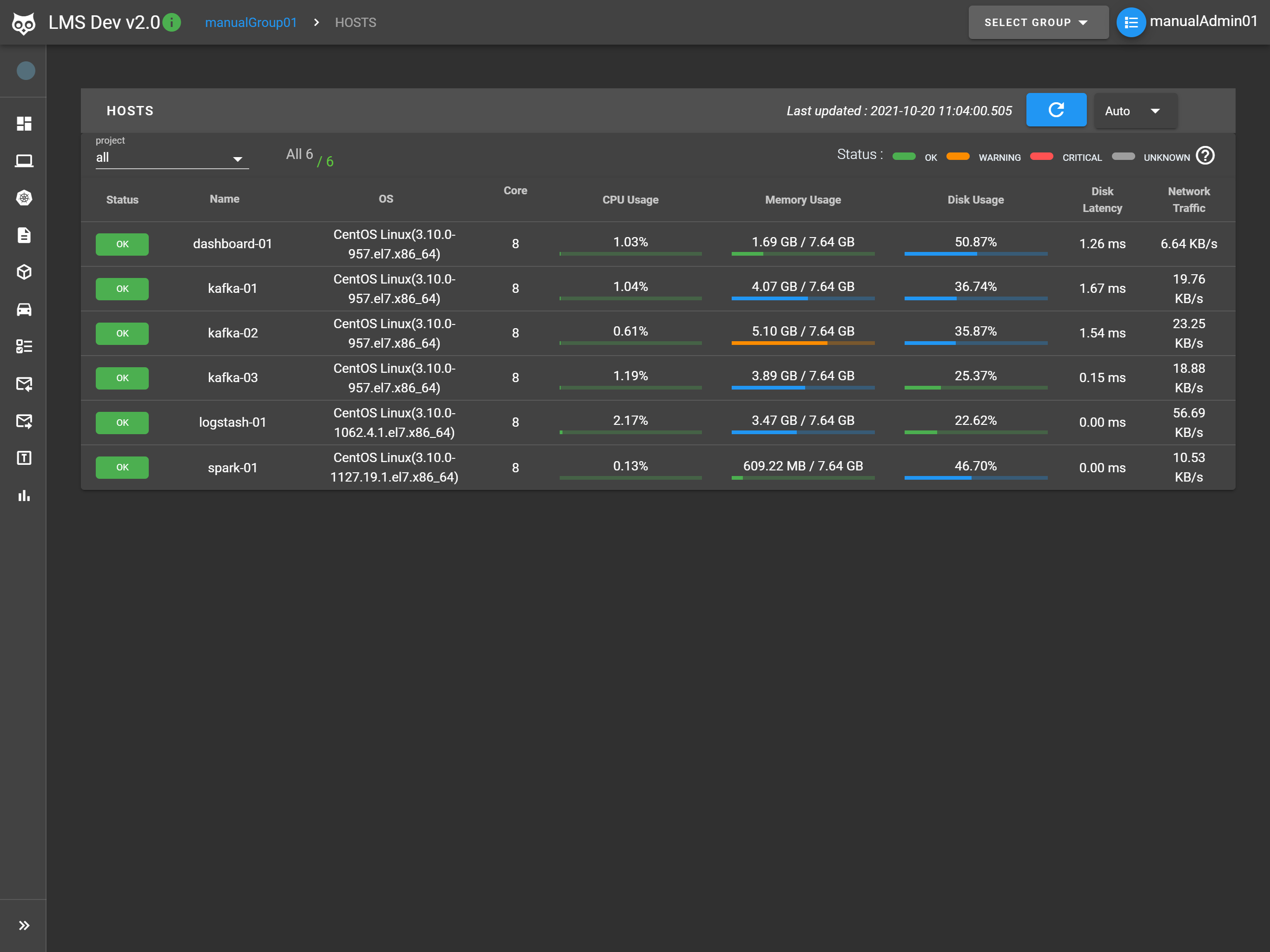The image size is (1270, 952).
Task: Click the laptop hosts icon in sidebar
Action: [24, 161]
